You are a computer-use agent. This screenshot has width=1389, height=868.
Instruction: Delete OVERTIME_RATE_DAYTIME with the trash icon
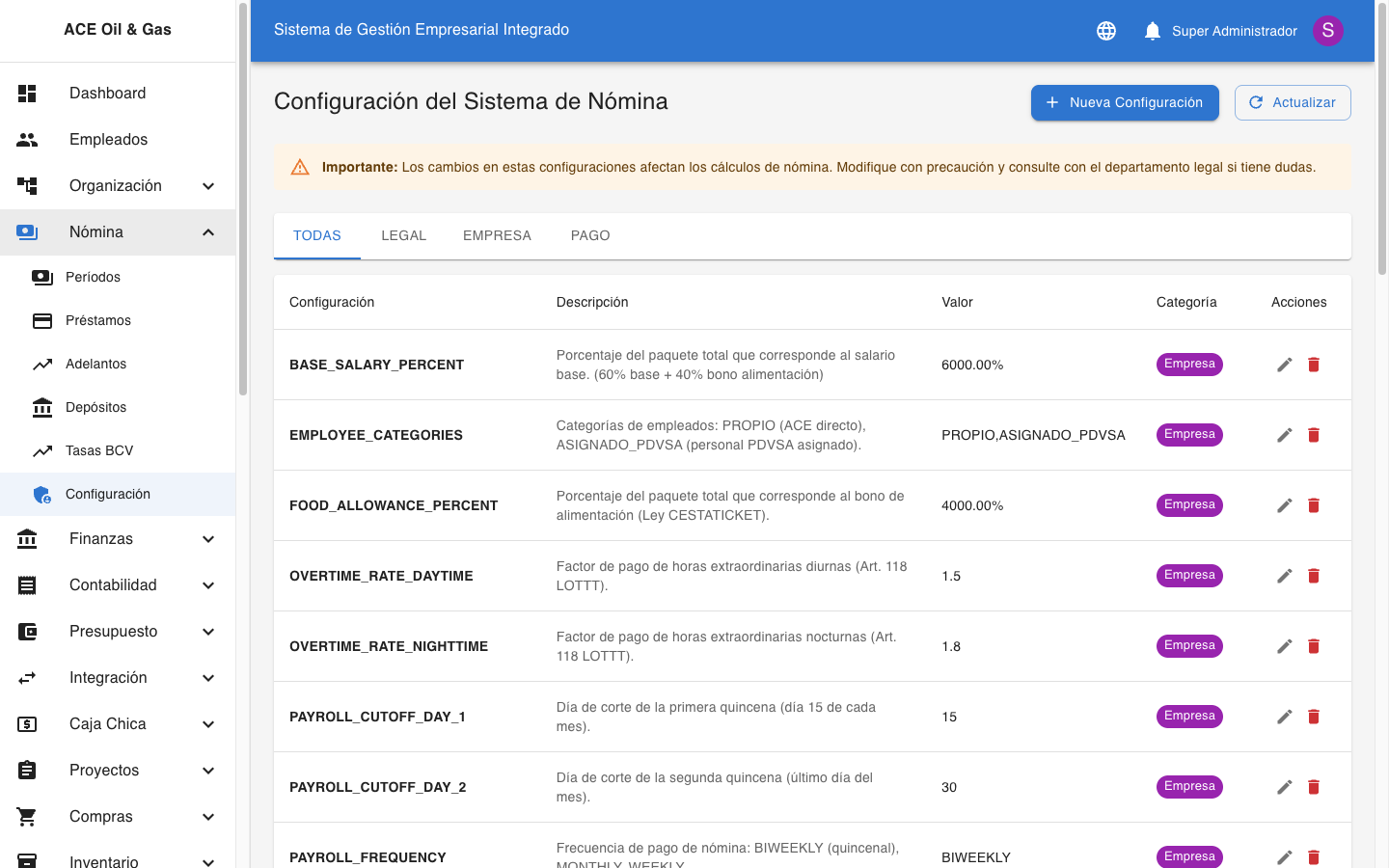[x=1314, y=575]
